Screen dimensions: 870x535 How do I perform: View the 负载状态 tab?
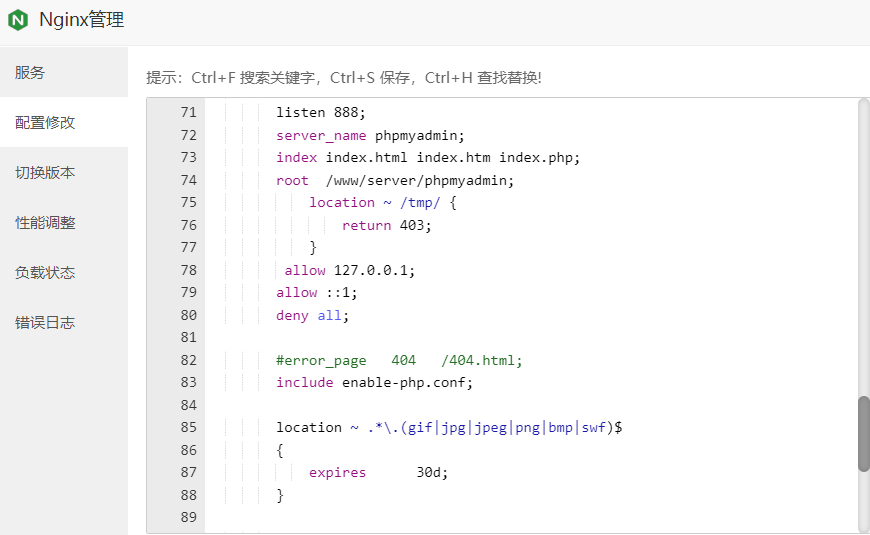[64, 272]
